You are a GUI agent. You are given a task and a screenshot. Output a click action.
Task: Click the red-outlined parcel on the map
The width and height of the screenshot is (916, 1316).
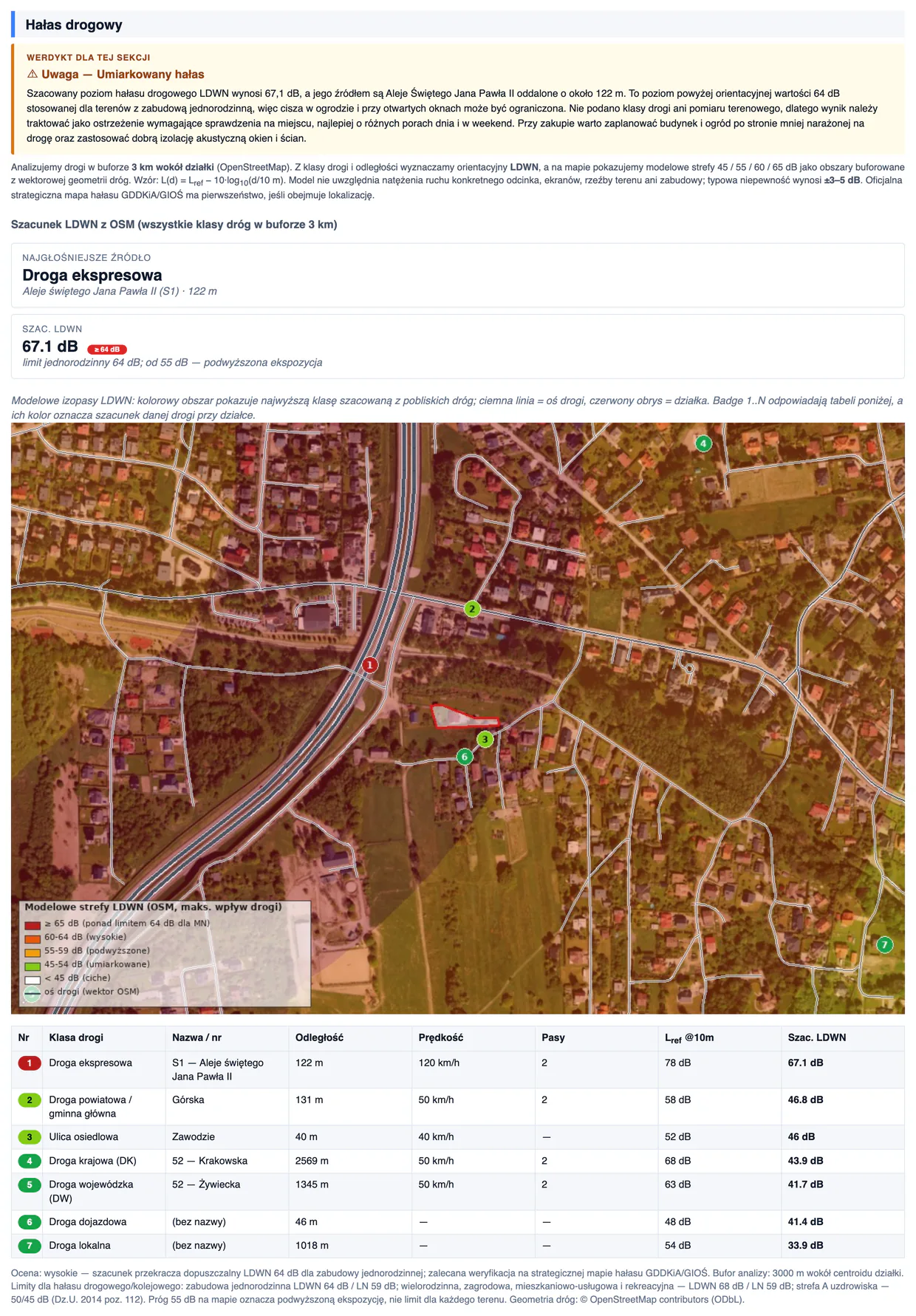[x=457, y=717]
